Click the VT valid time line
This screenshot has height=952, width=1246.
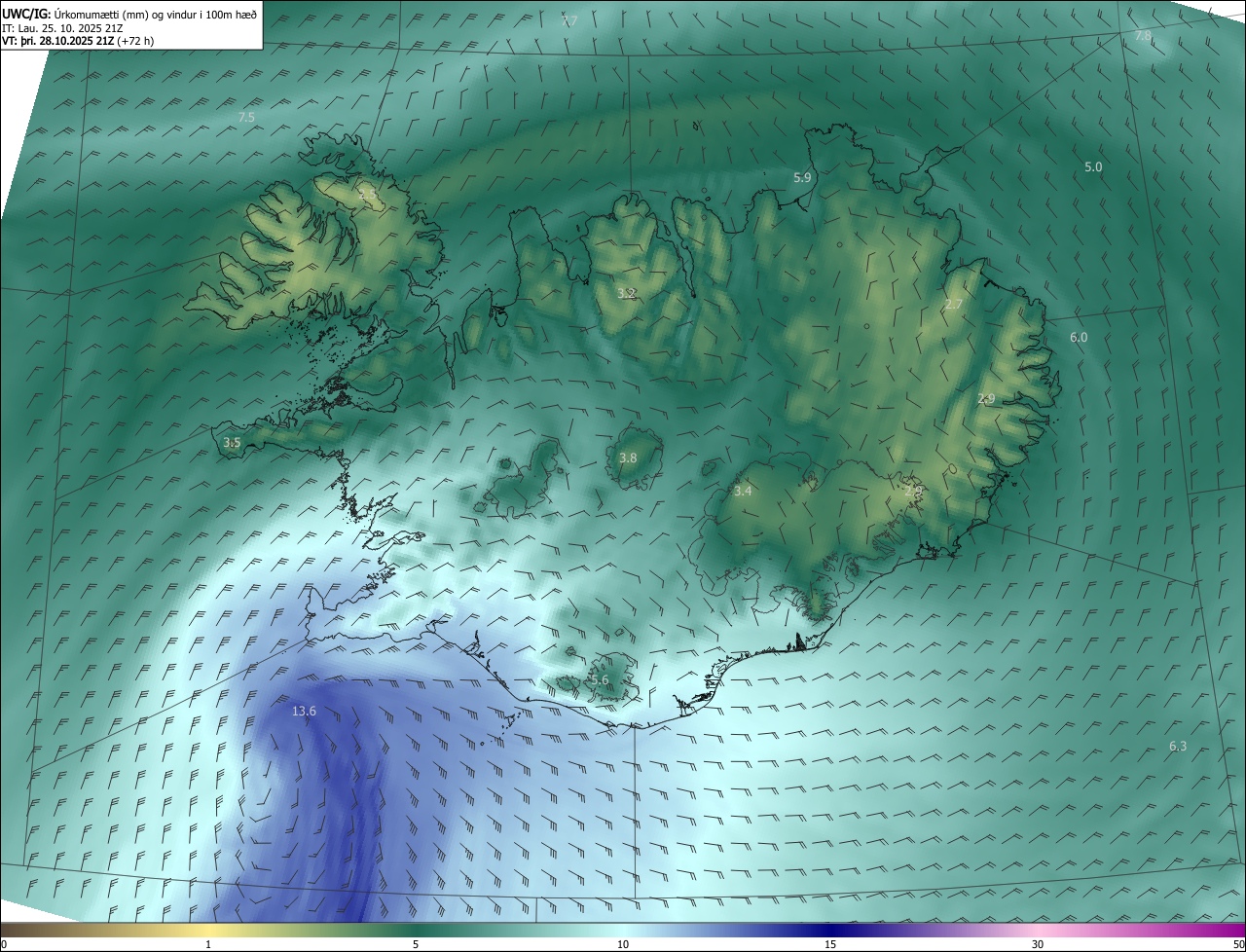tap(77, 41)
